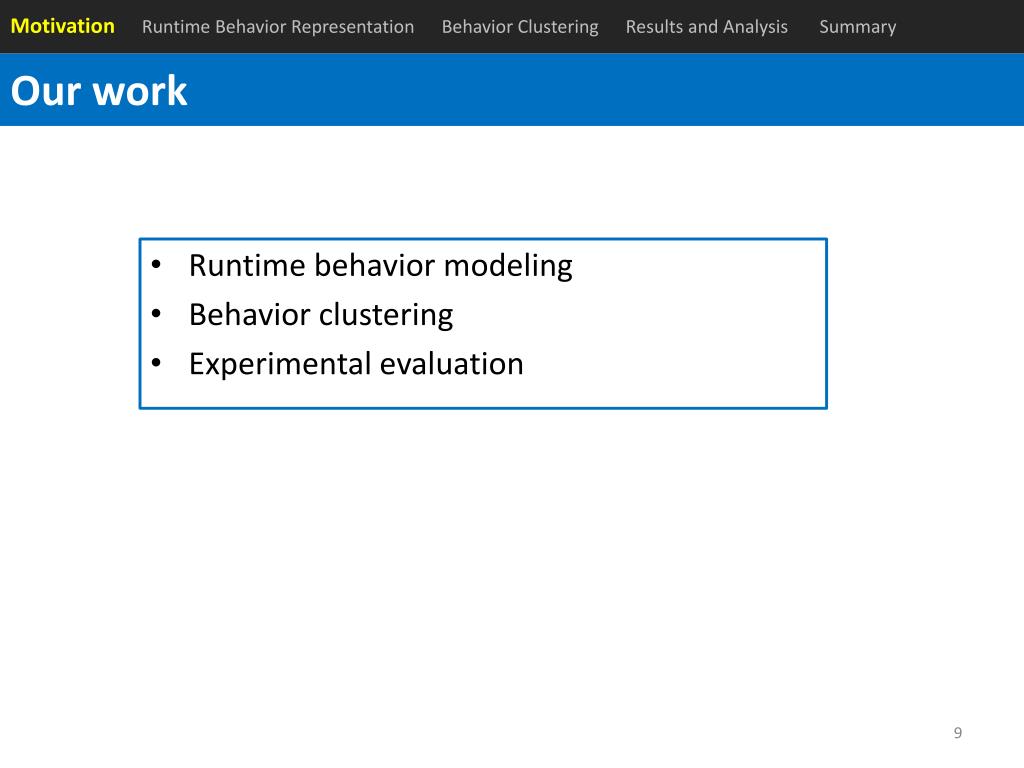Go to Behavior Clustering section
Viewport: 1024px width, 768px height.
pos(520,27)
